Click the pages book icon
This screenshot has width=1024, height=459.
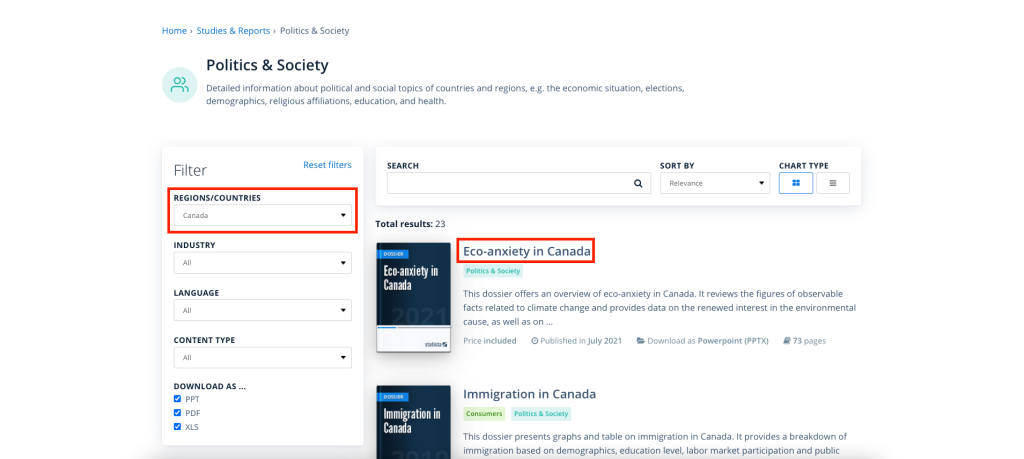click(x=787, y=341)
